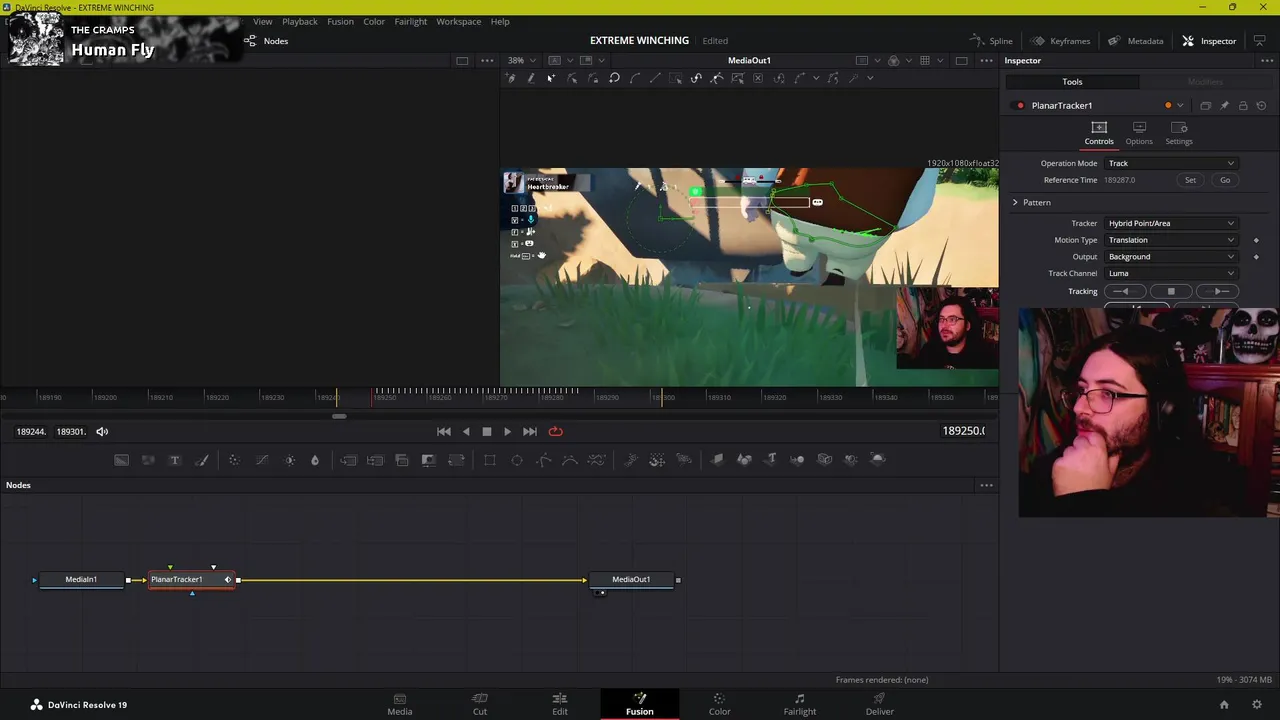This screenshot has height=720, width=1280.
Task: Add a Renderer 3D node at toolbar end
Action: click(878, 460)
